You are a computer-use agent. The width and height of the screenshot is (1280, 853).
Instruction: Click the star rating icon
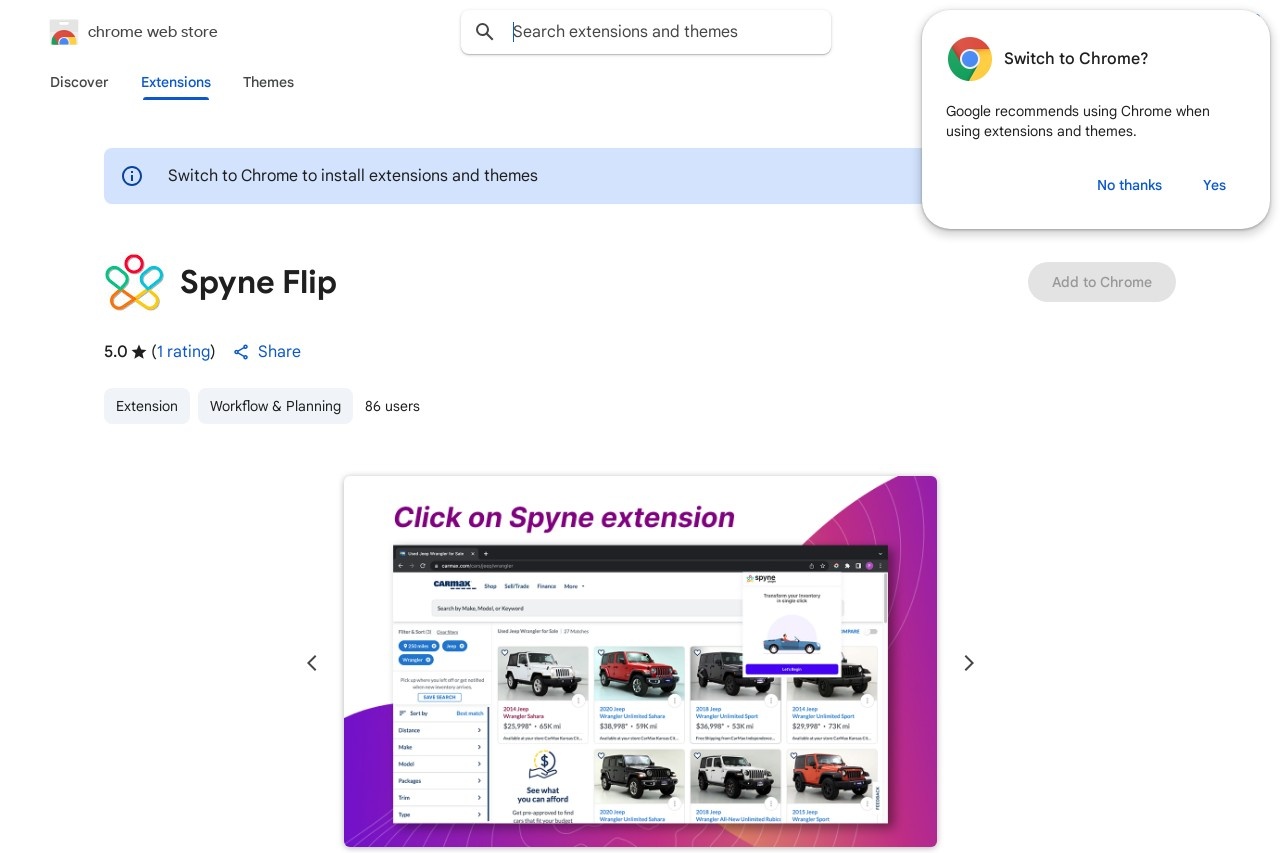pos(139,352)
